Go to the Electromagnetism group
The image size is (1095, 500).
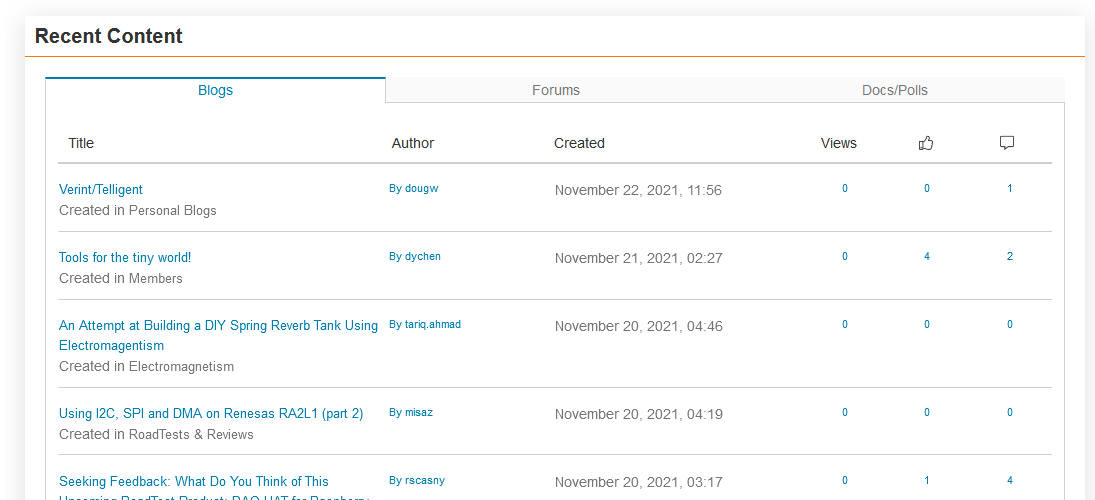(x=181, y=367)
